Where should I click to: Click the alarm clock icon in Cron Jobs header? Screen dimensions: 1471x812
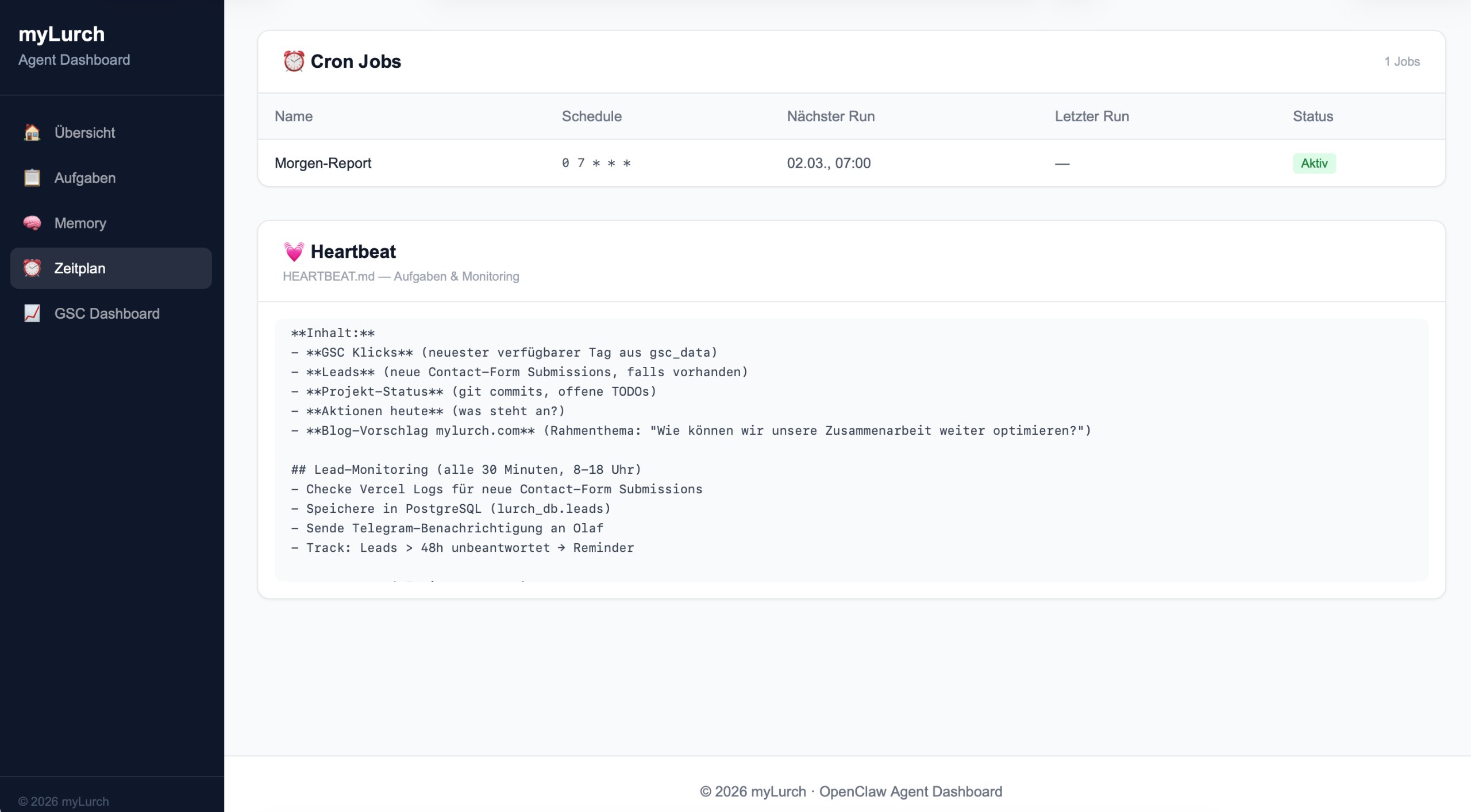tap(293, 61)
